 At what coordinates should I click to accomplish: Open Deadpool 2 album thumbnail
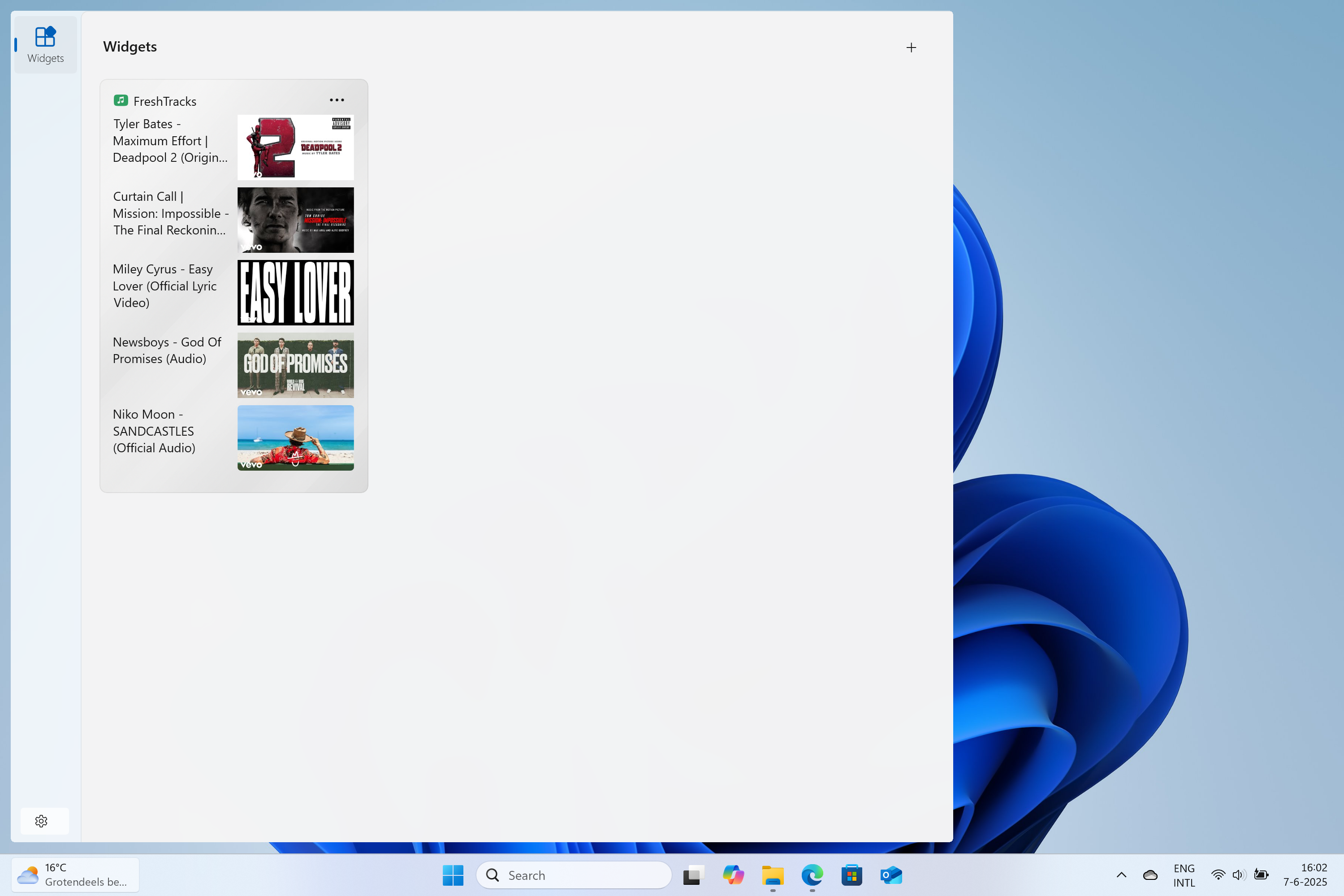click(295, 147)
